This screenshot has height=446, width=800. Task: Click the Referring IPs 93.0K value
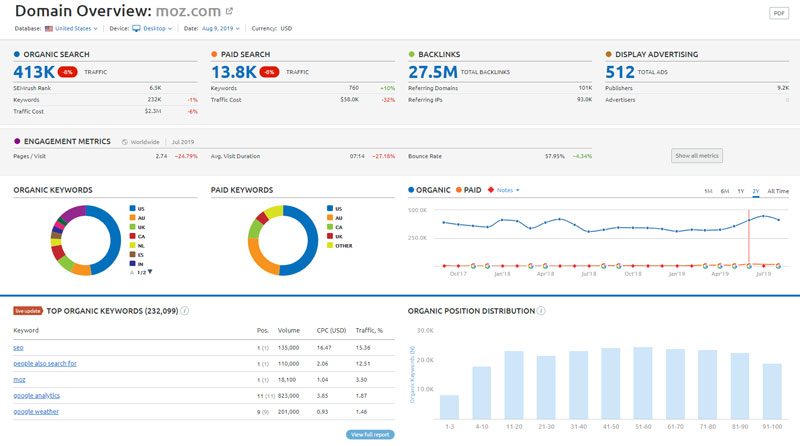(x=585, y=100)
